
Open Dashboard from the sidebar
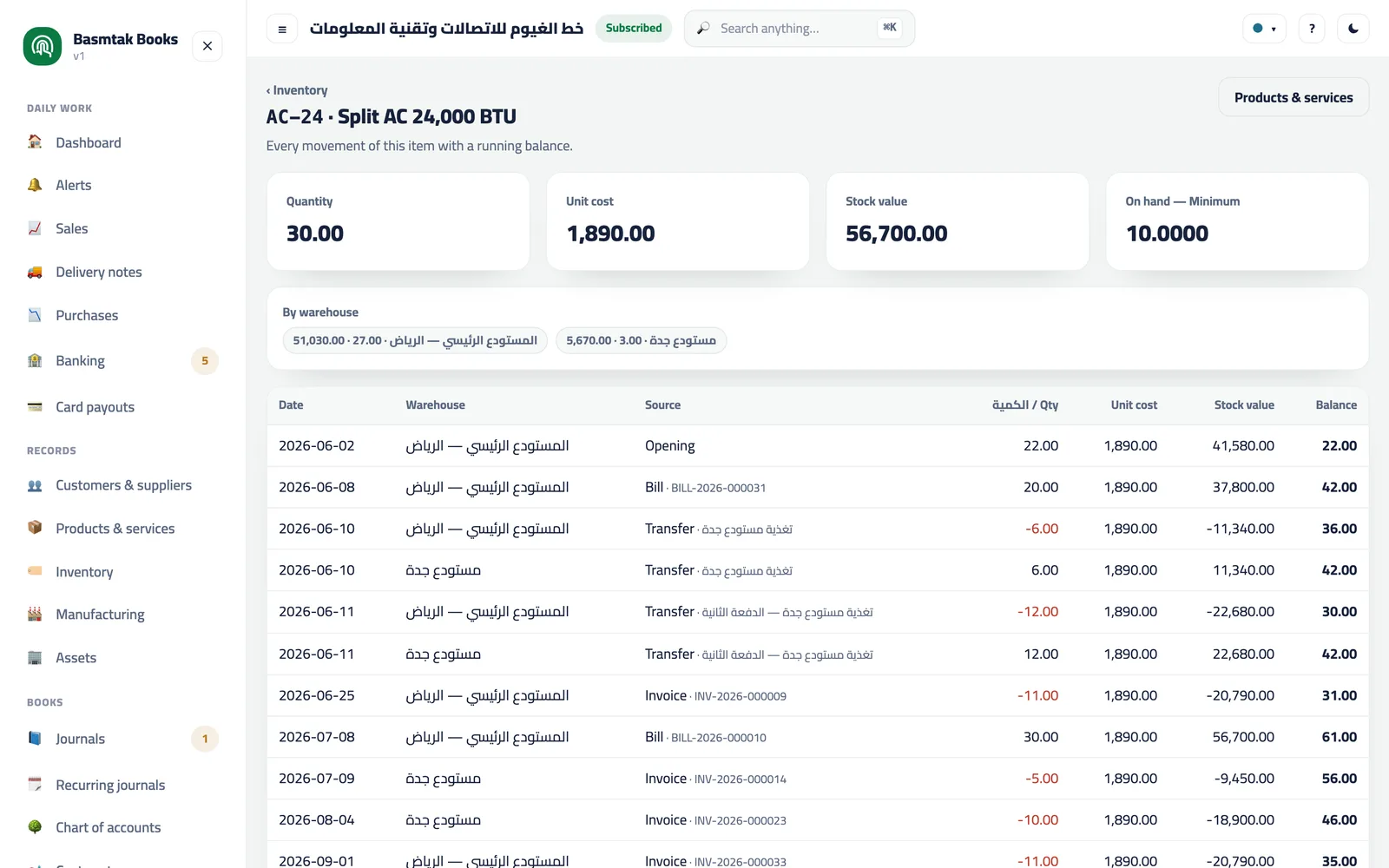(122, 142)
